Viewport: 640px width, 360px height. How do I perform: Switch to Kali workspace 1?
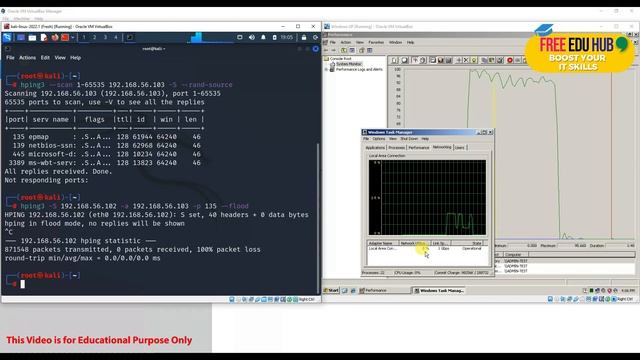click(x=84, y=38)
